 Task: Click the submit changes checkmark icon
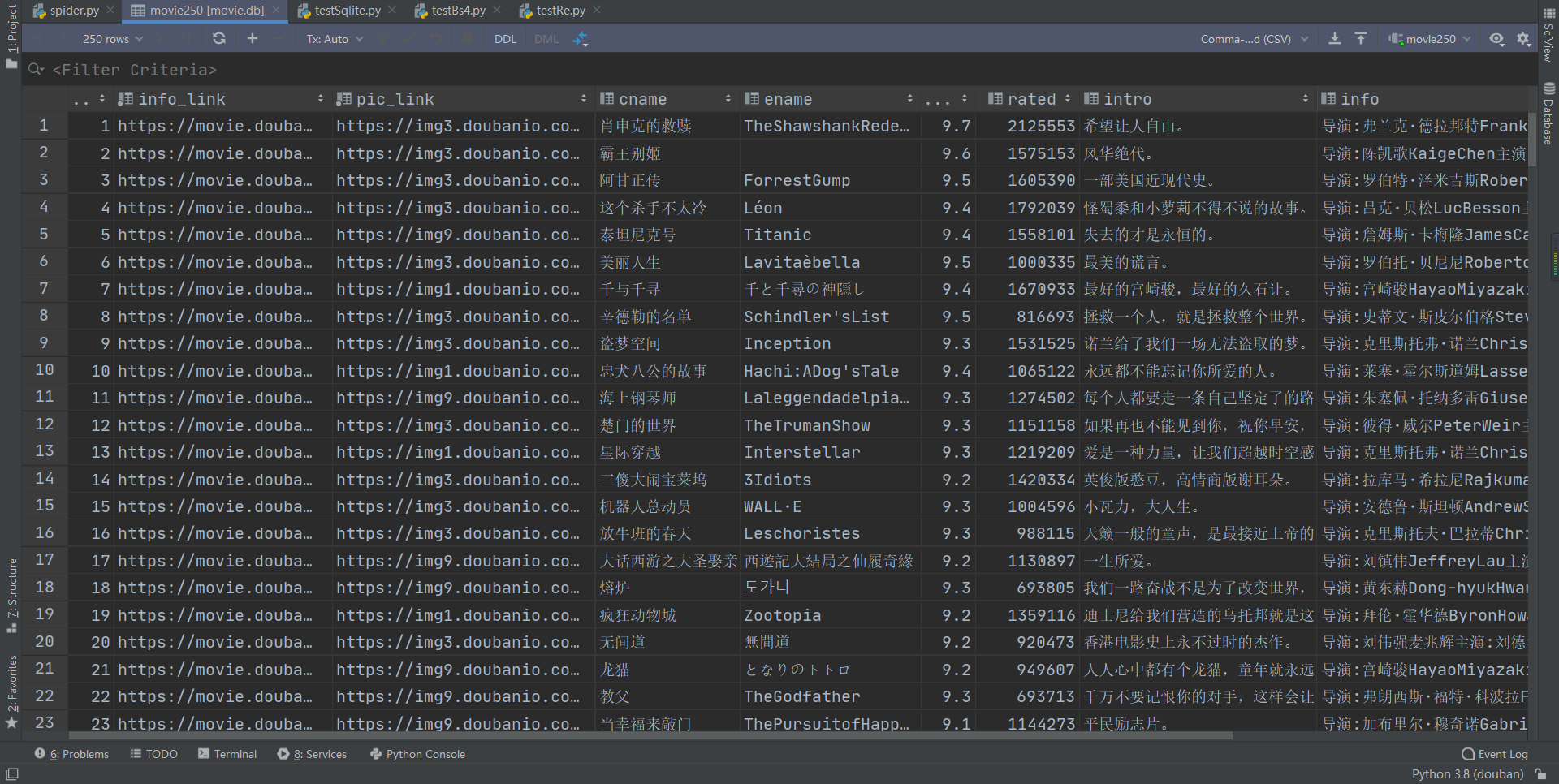click(x=410, y=38)
